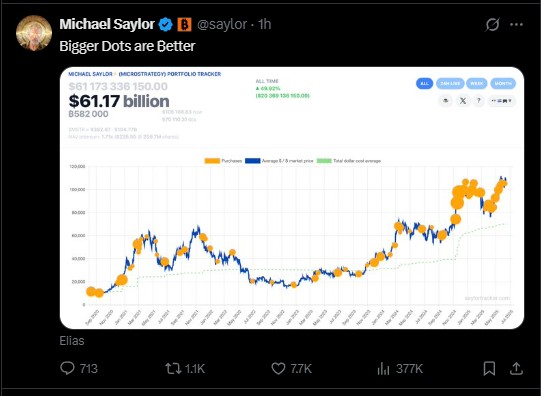The width and height of the screenshot is (541, 396).
Task: Select the ALL time range pill
Action: tap(424, 83)
